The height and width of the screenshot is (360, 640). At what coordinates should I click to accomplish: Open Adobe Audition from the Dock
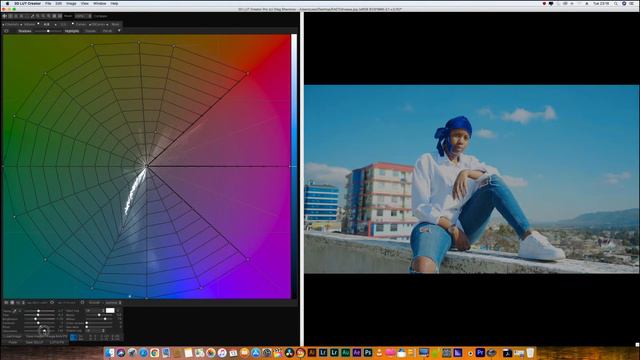pyautogui.click(x=346, y=353)
